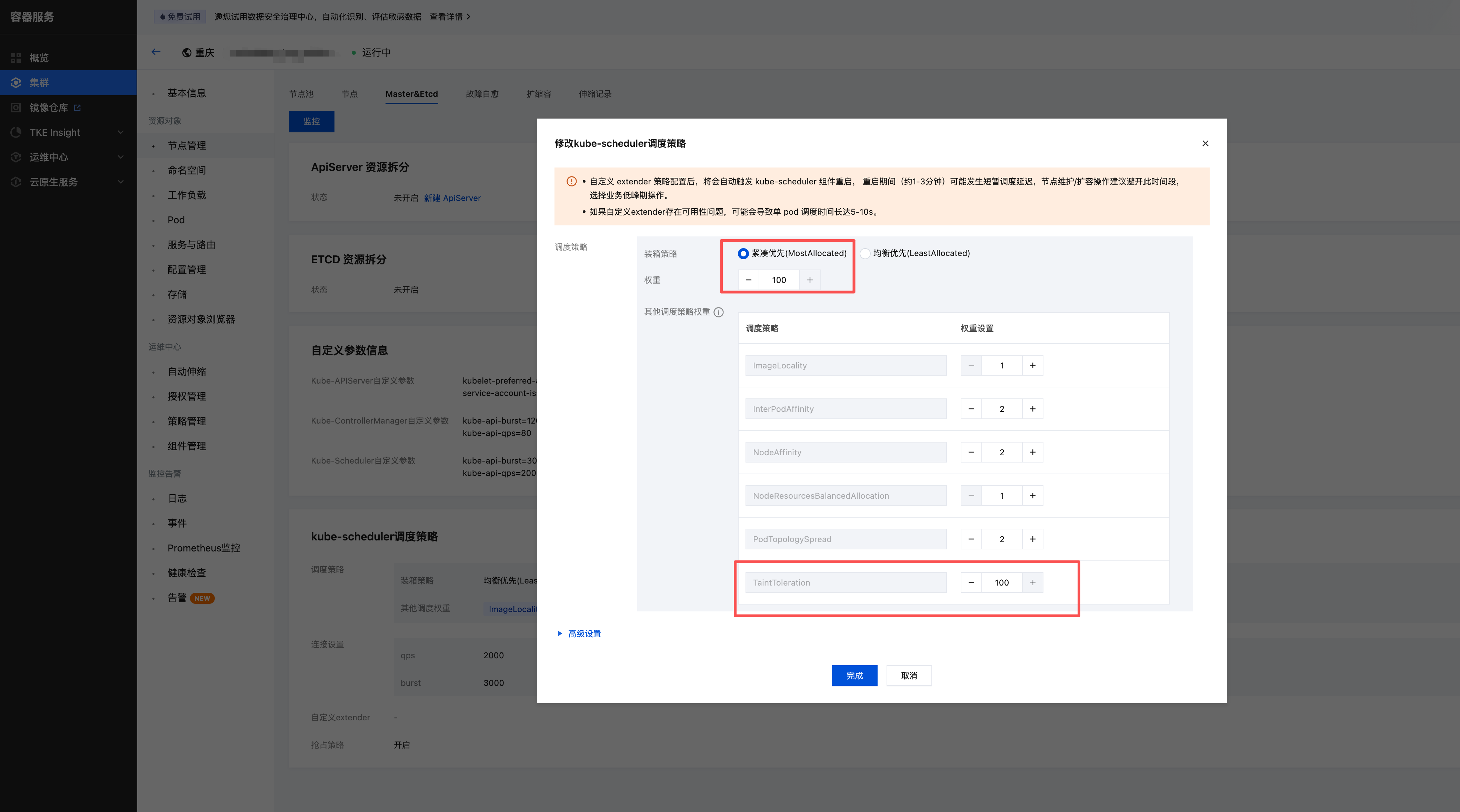This screenshot has height=812, width=1460.
Task: Select 紧凑优先(MostAllocated) radio option
Action: pos(743,253)
